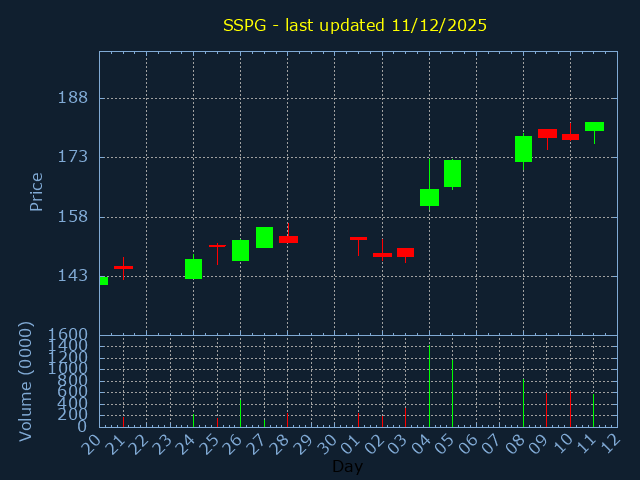
Task: Click the Price y-axis title
Action: pyautogui.click(x=37, y=191)
